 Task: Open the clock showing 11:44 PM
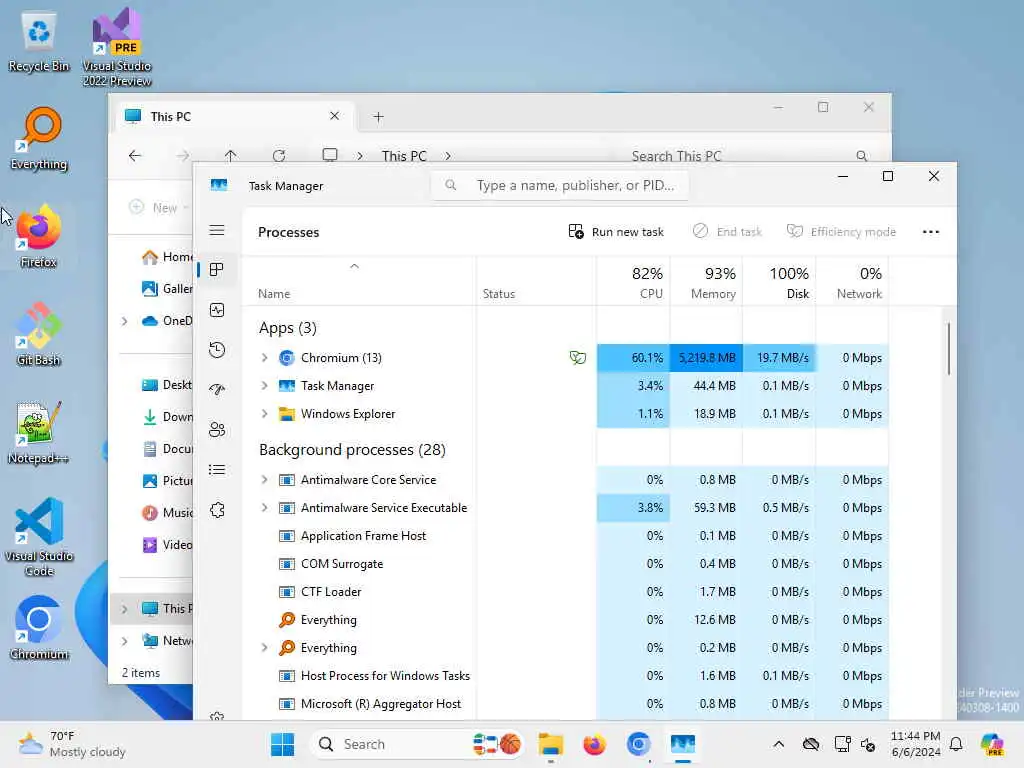pos(916,744)
